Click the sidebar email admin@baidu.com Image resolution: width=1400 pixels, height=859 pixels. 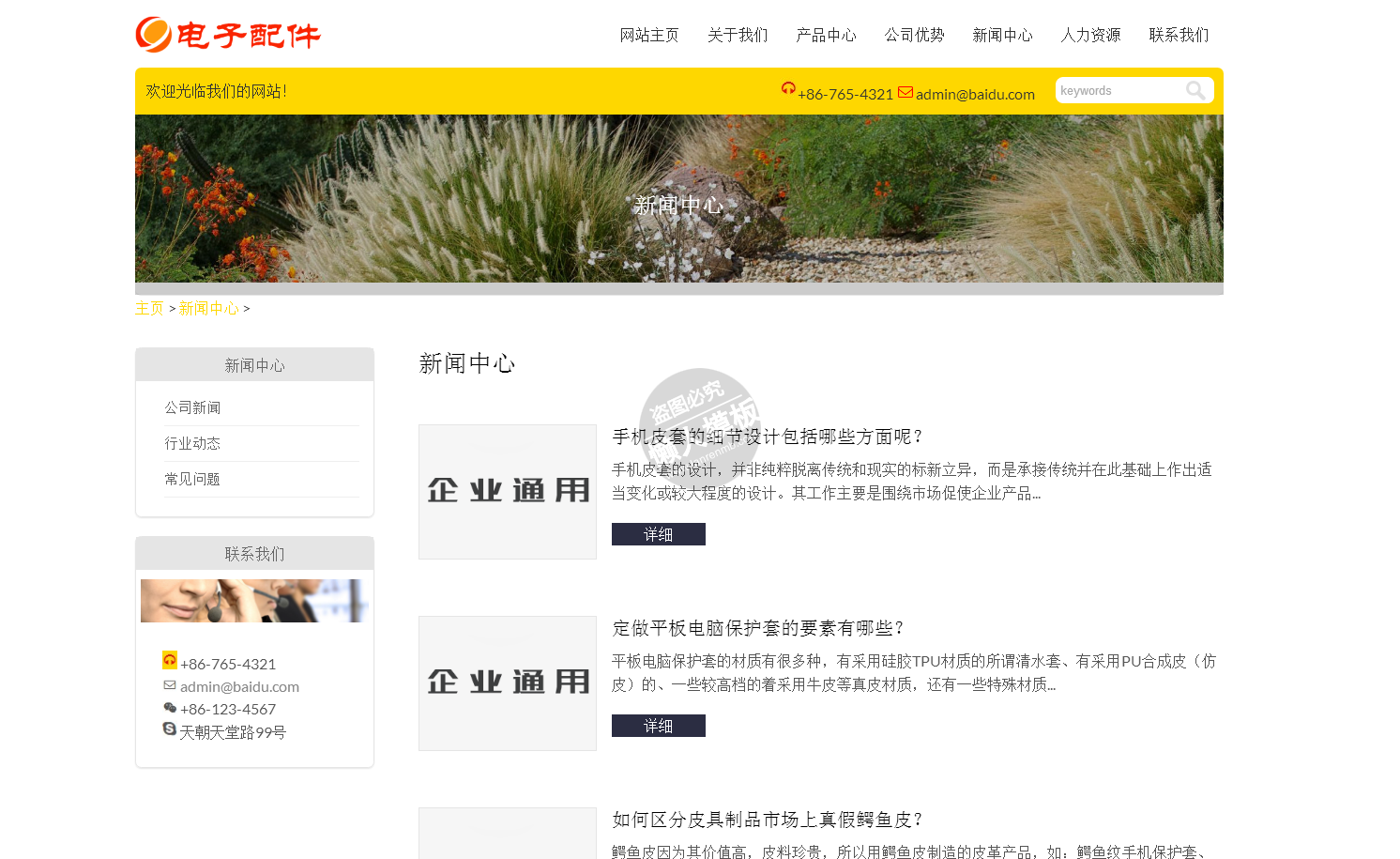(x=239, y=686)
